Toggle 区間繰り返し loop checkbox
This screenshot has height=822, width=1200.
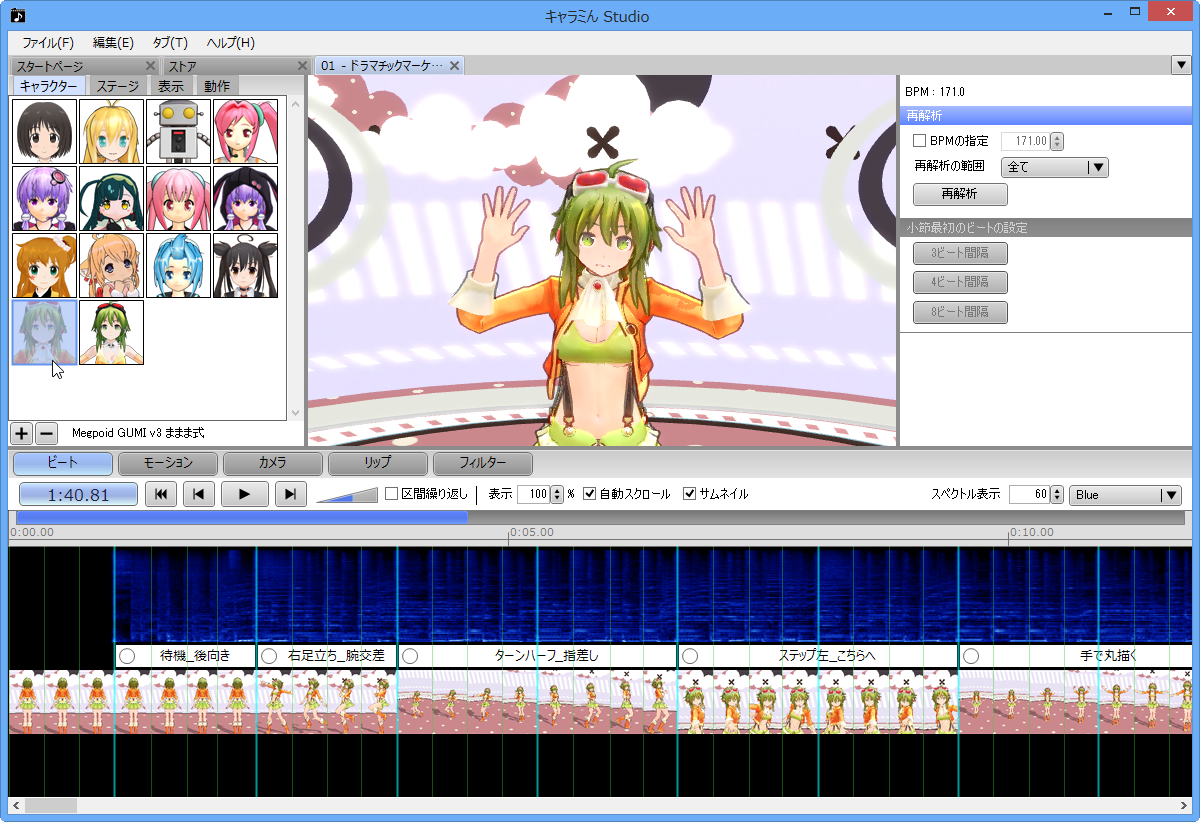tap(391, 494)
